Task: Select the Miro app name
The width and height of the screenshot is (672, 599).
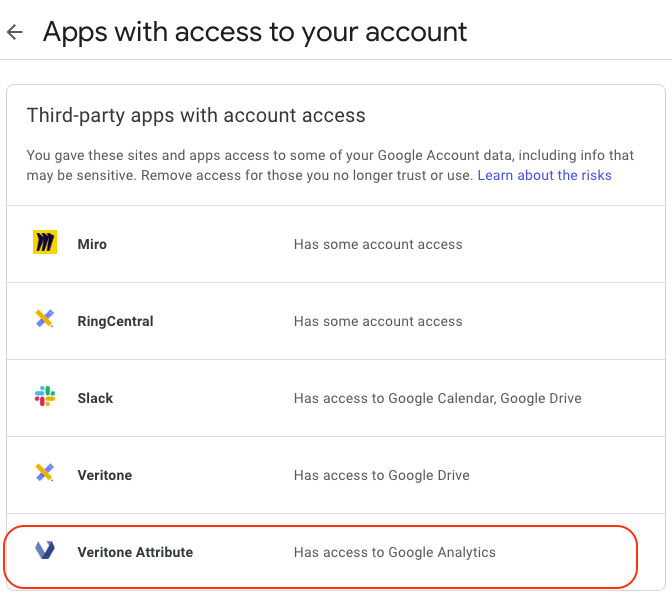Action: [x=92, y=244]
